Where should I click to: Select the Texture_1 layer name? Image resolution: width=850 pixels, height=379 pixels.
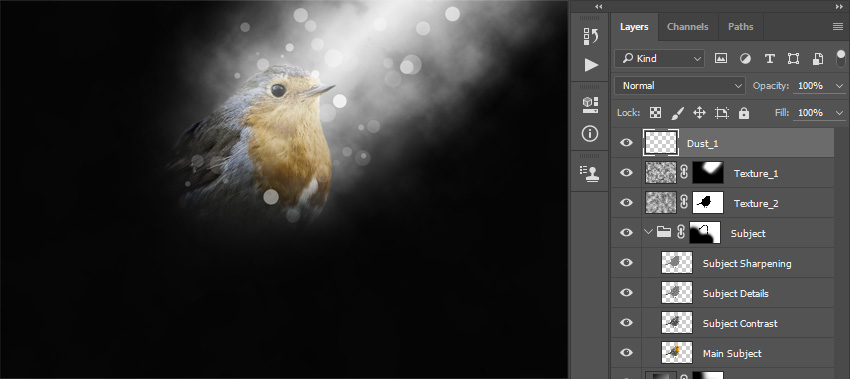756,174
